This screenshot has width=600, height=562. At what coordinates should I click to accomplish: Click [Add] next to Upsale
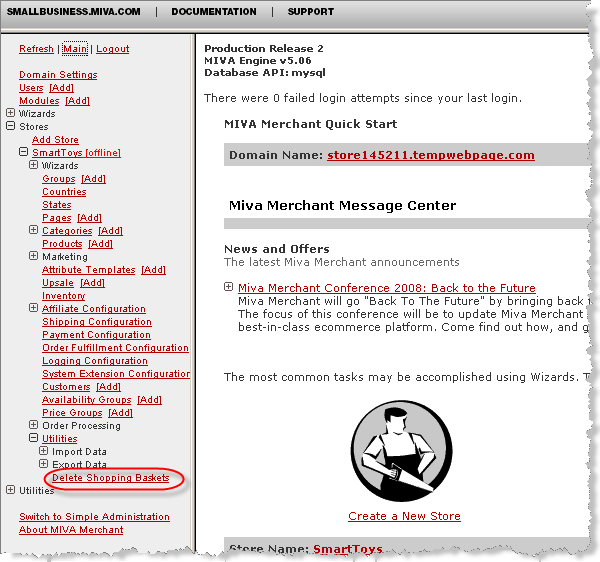point(92,283)
